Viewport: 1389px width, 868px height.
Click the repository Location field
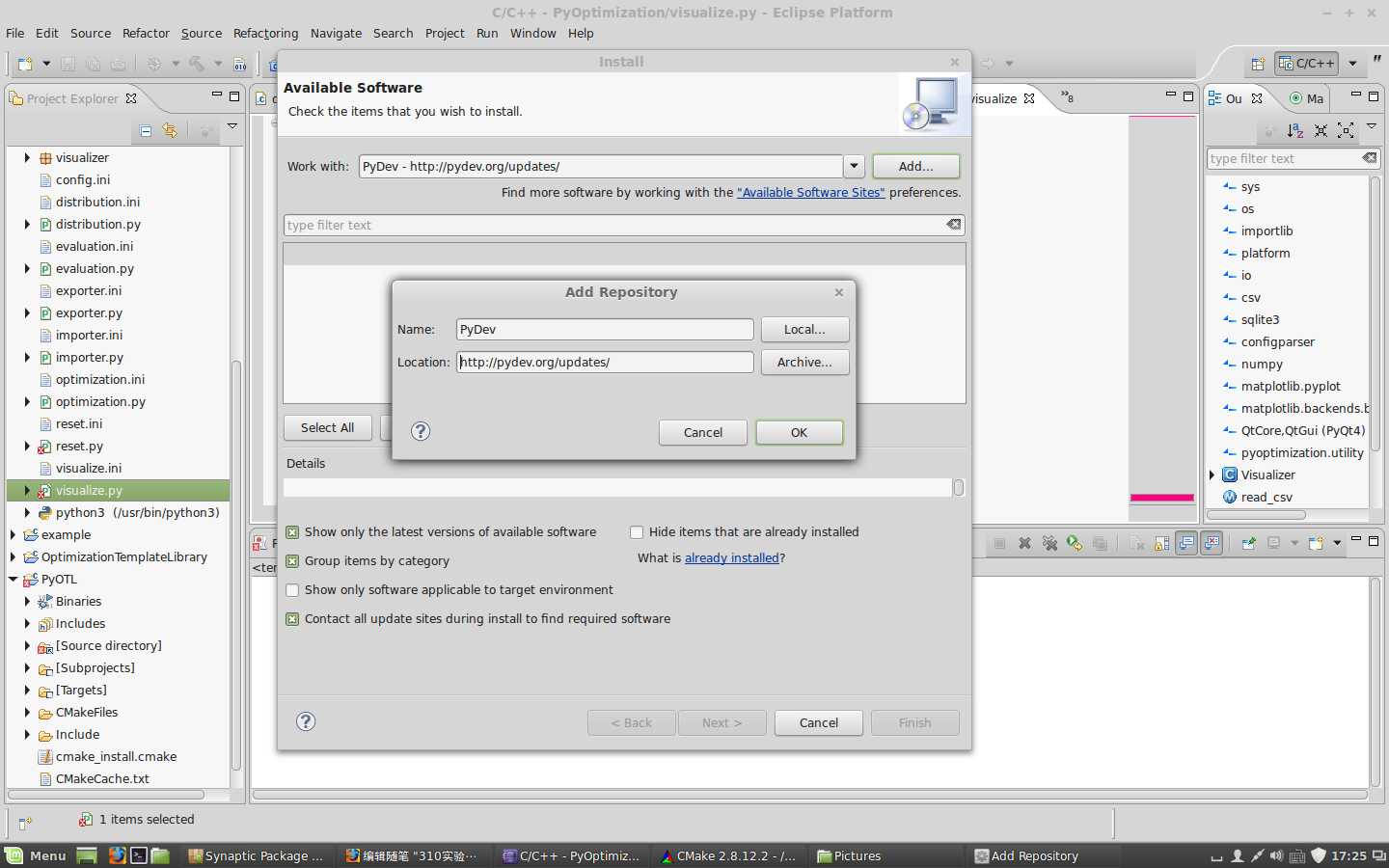point(605,362)
